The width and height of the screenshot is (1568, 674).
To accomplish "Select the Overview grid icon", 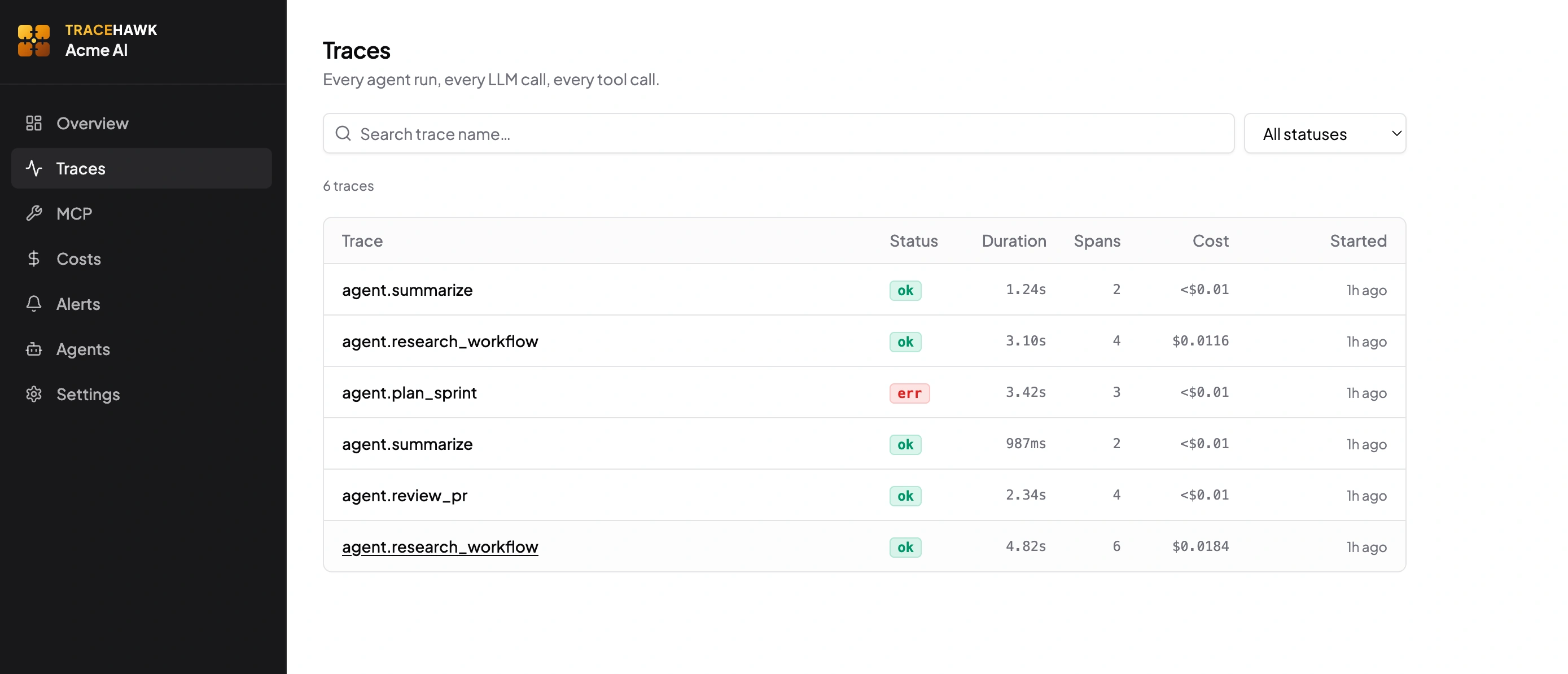I will click(x=33, y=123).
